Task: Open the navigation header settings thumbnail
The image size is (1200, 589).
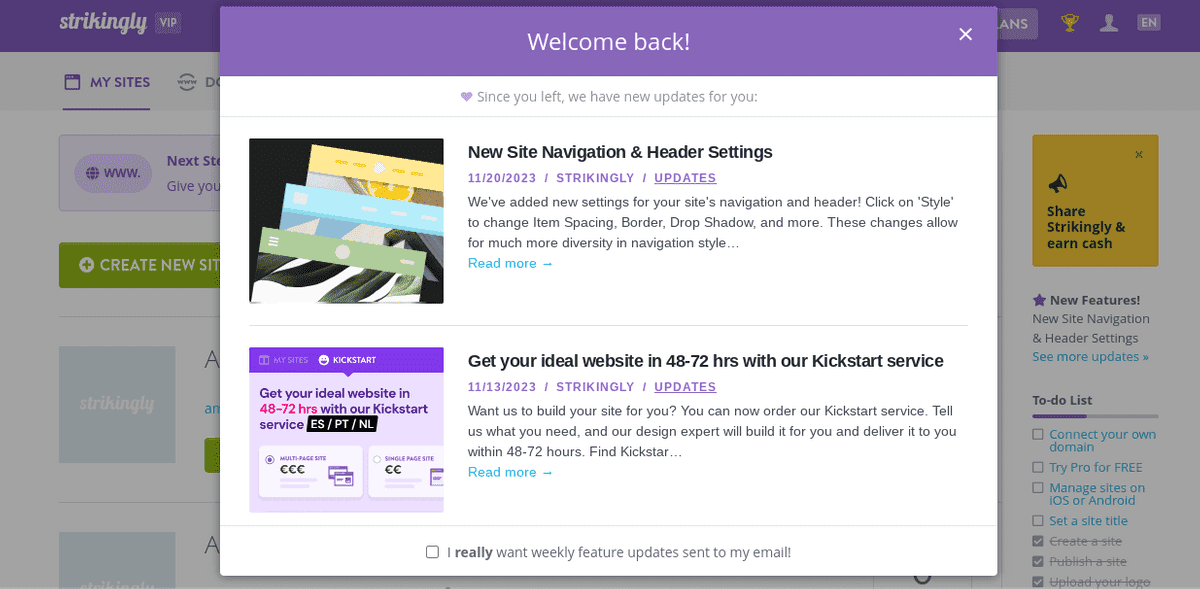Action: tap(346, 221)
